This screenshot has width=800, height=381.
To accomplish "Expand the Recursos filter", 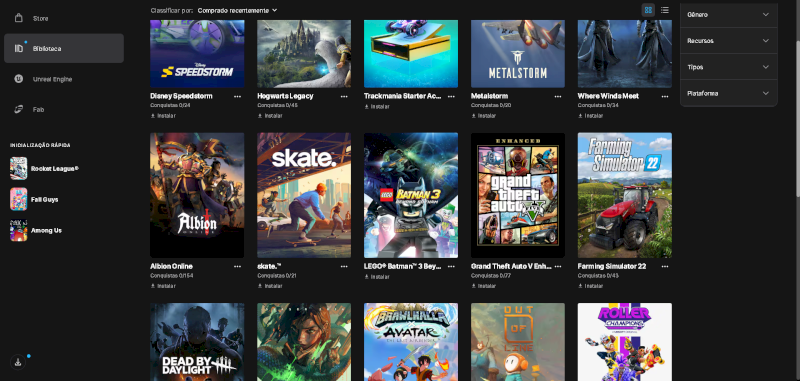I will pyautogui.click(x=729, y=41).
